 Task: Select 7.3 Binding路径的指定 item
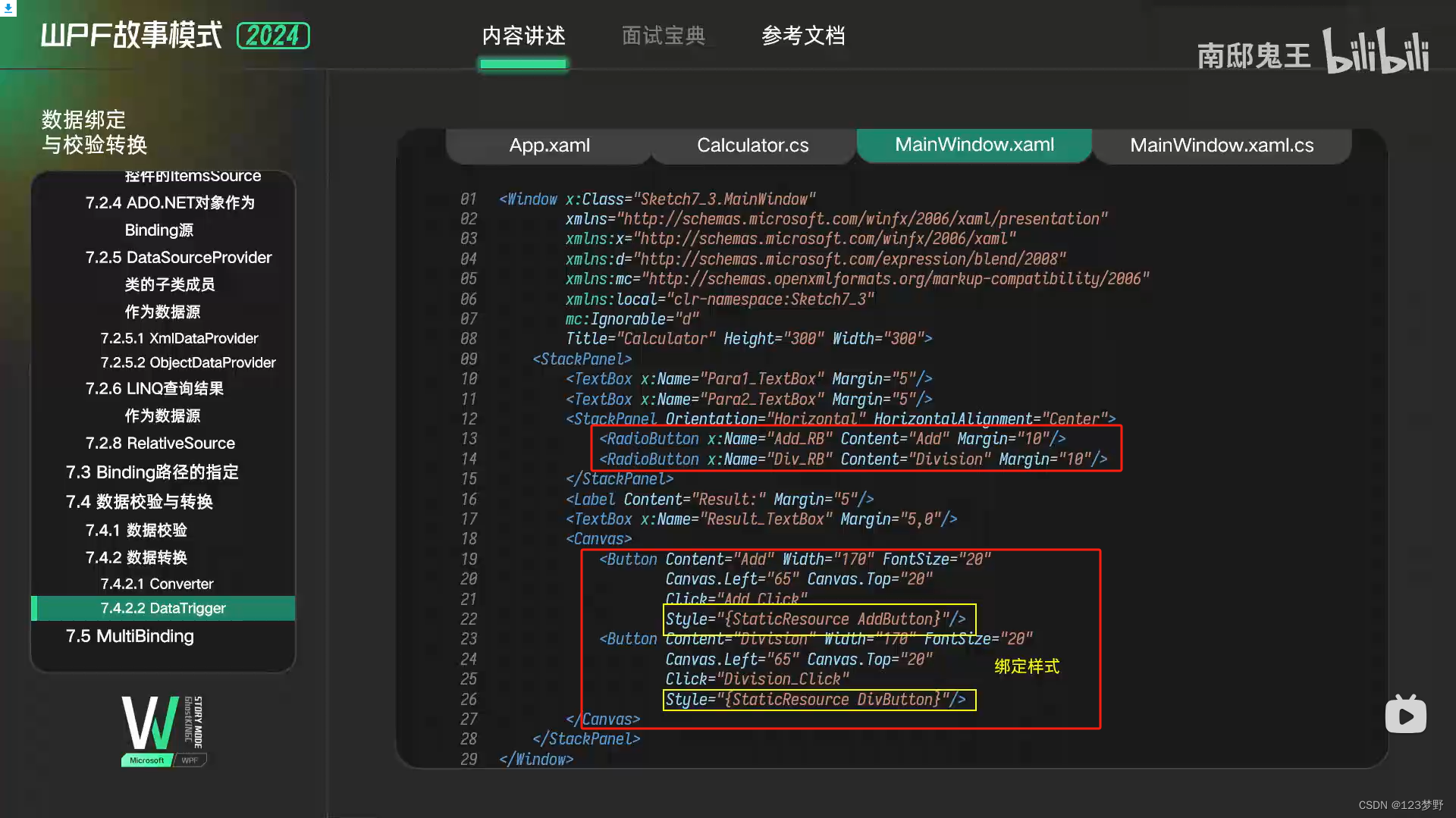click(152, 472)
